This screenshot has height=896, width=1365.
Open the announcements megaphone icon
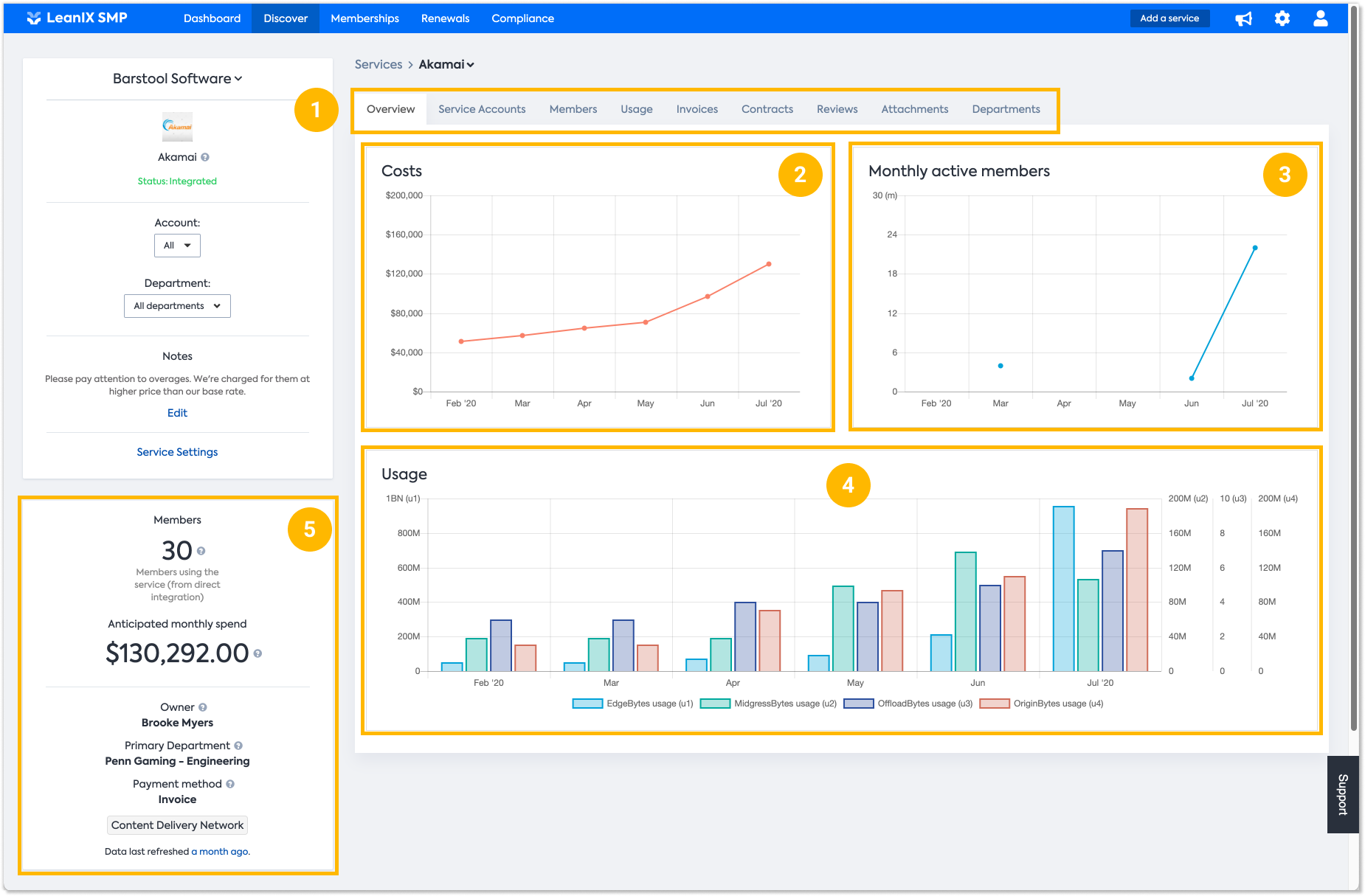coord(1244,18)
